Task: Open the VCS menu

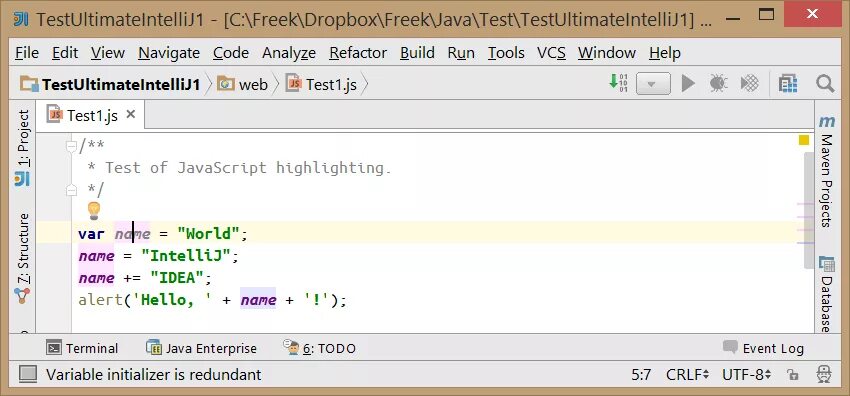Action: pyautogui.click(x=551, y=53)
